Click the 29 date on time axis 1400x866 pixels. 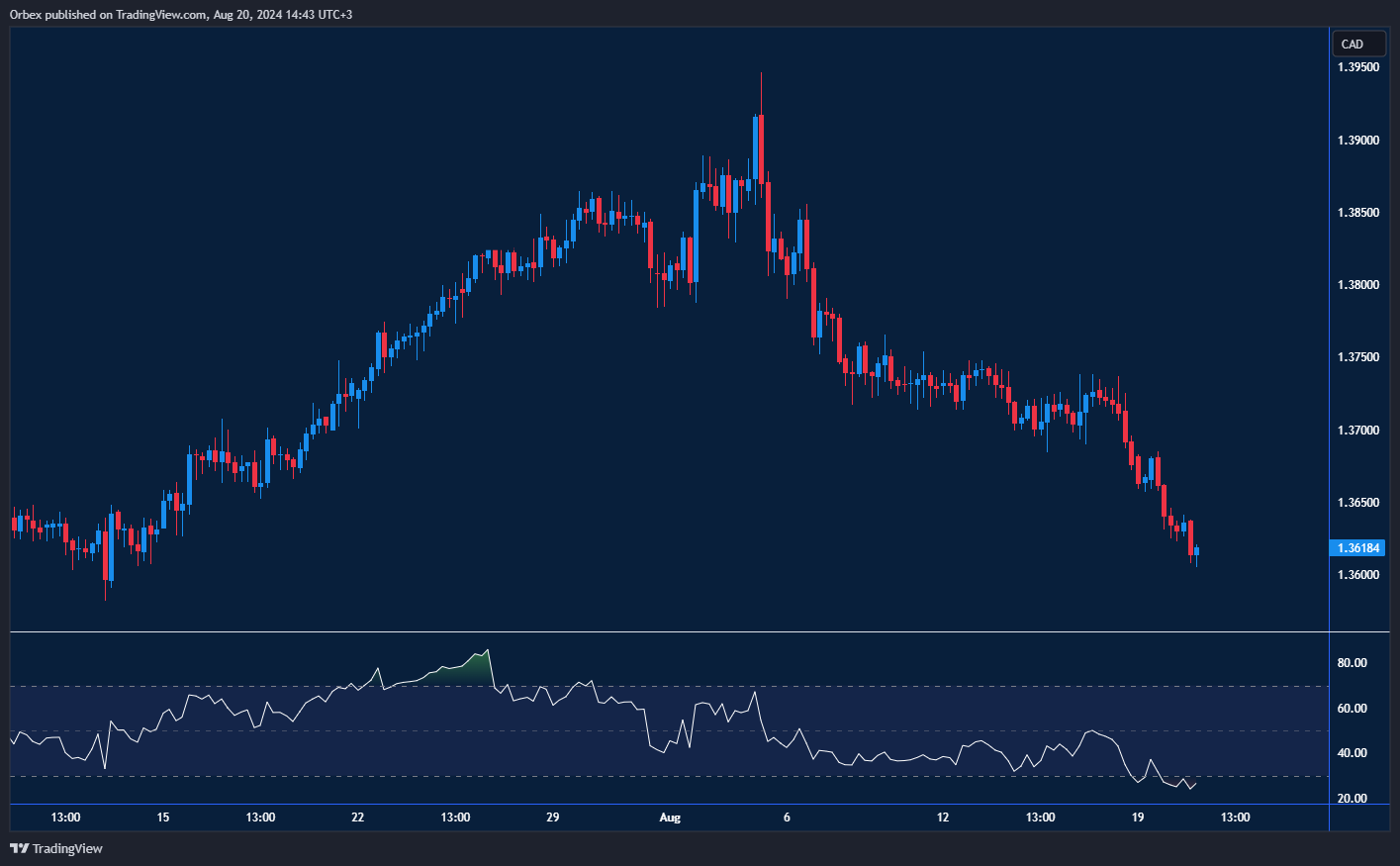pos(552,818)
